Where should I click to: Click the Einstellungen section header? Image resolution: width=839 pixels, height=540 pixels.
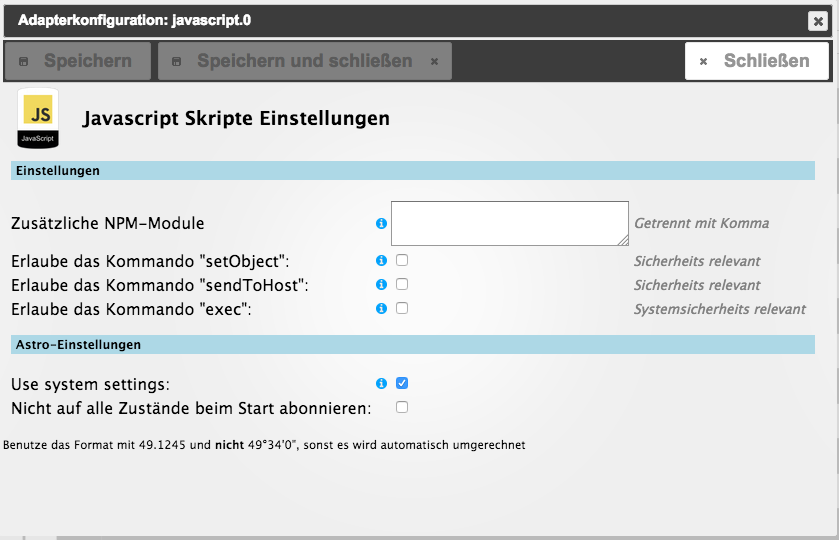click(x=413, y=171)
